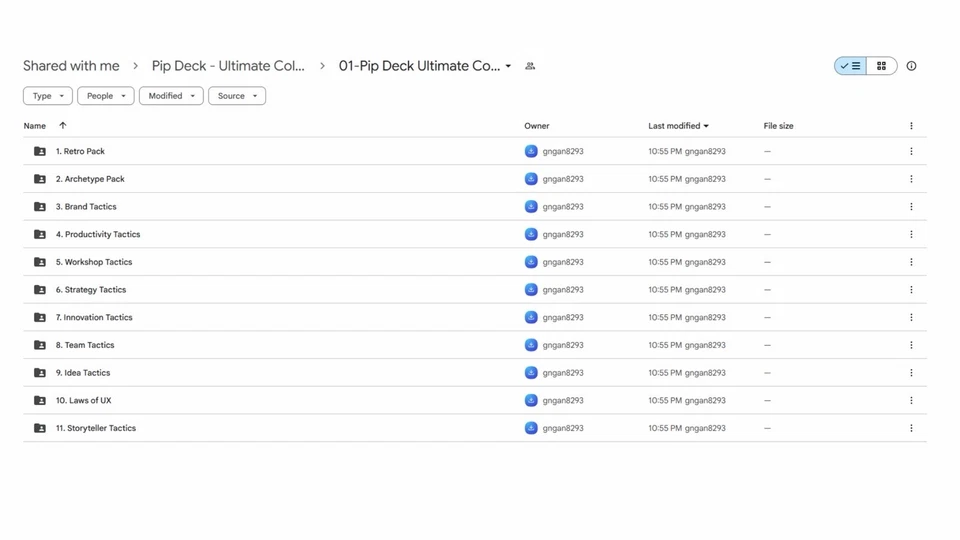This screenshot has height=540, width=960.
Task: Go to Pip Deck - Ultimate Col... breadcrumb
Action: tap(228, 66)
